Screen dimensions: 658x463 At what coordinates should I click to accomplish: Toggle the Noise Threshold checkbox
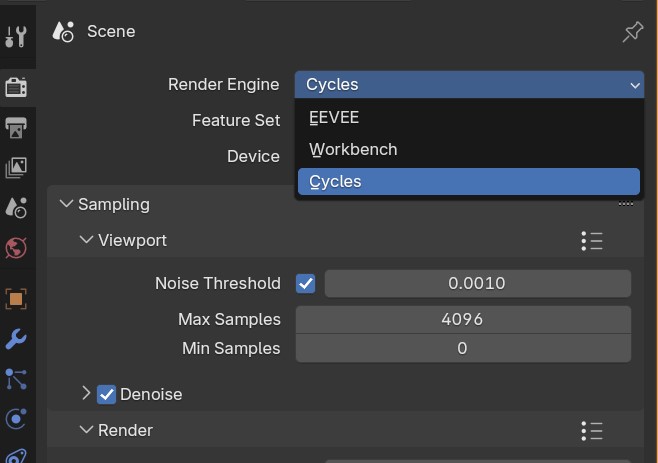[x=306, y=284]
